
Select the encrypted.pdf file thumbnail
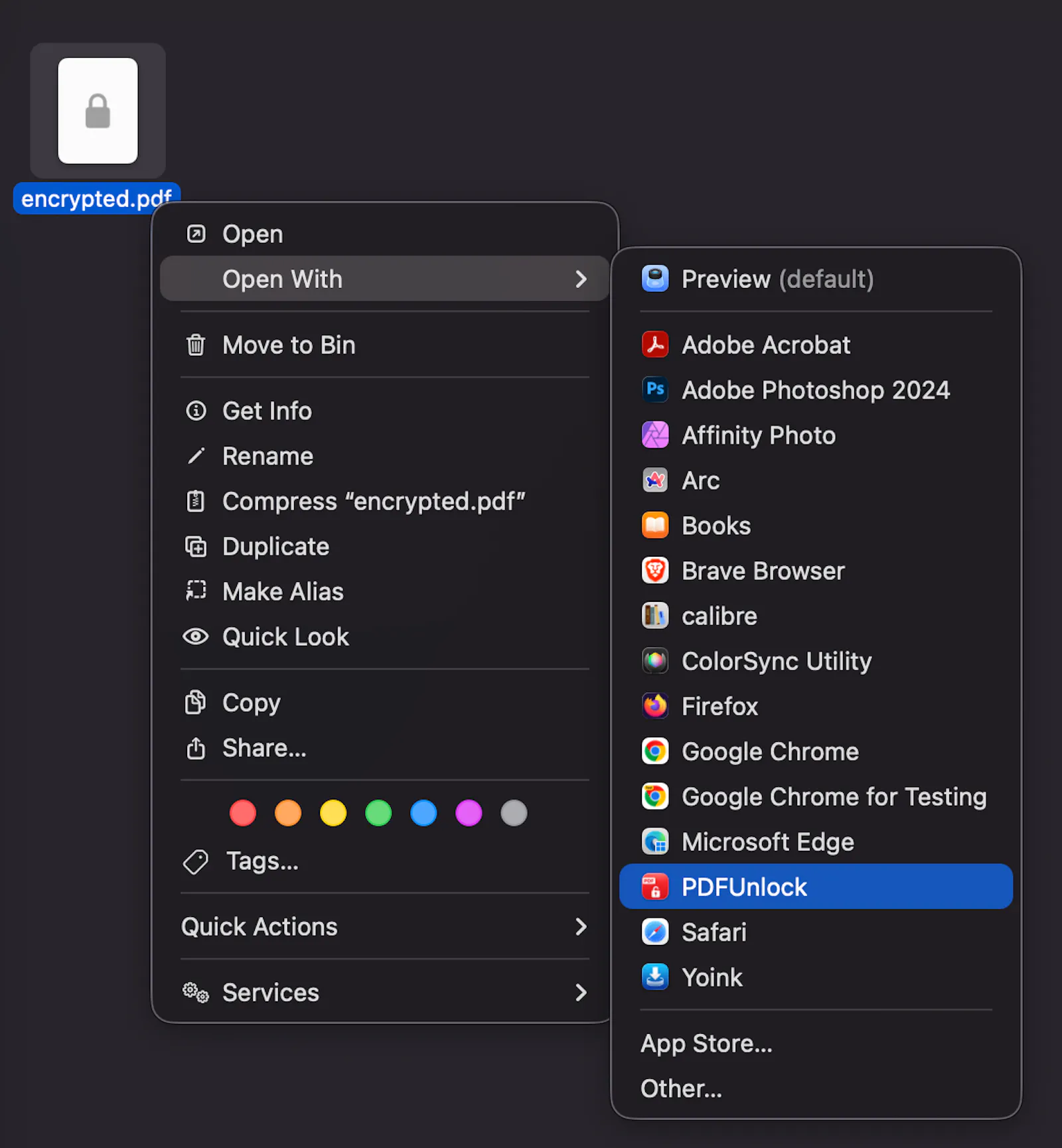tap(98, 110)
